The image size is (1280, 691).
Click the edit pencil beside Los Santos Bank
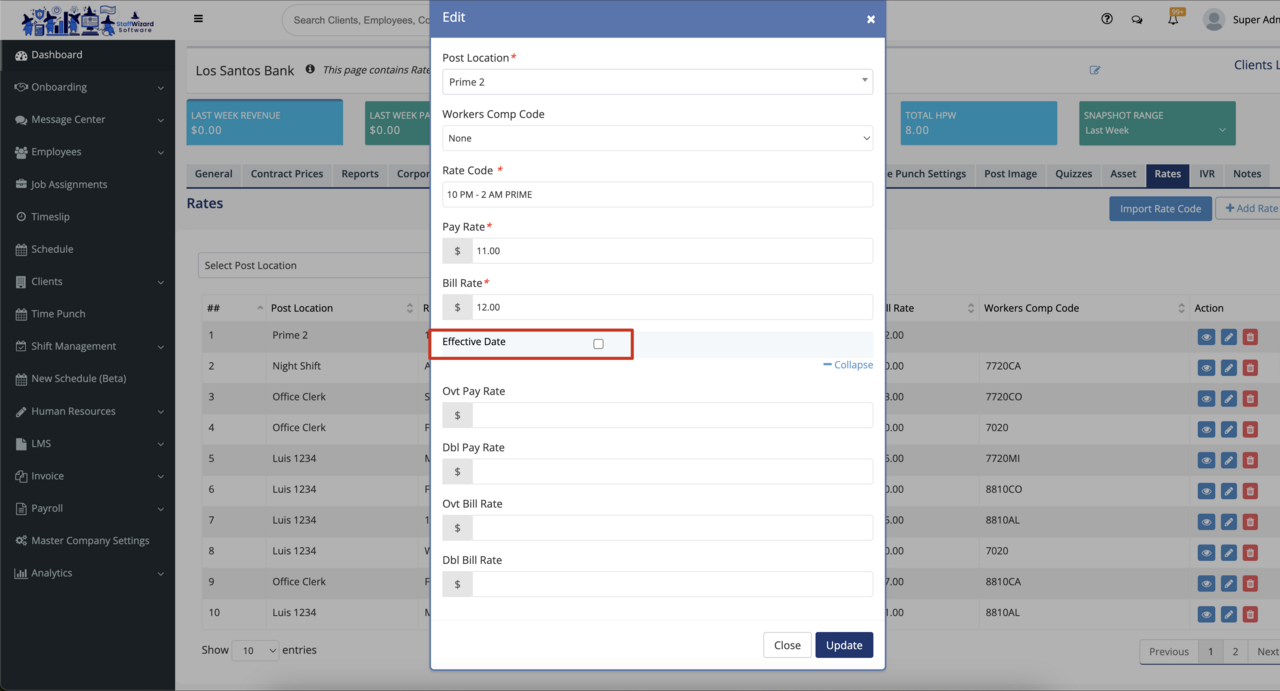[x=1095, y=70]
